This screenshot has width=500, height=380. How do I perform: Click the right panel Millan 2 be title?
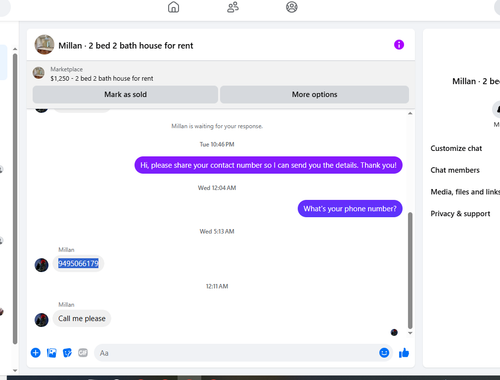pyautogui.click(x=476, y=81)
